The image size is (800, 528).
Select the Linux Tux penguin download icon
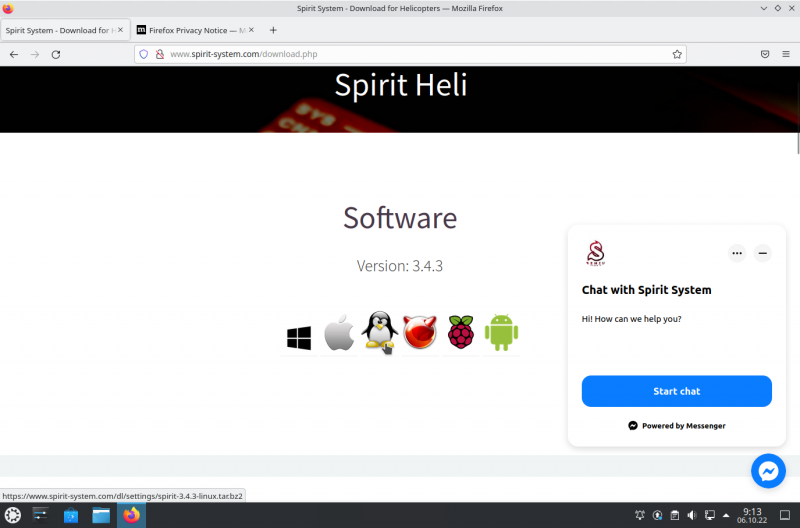point(379,331)
